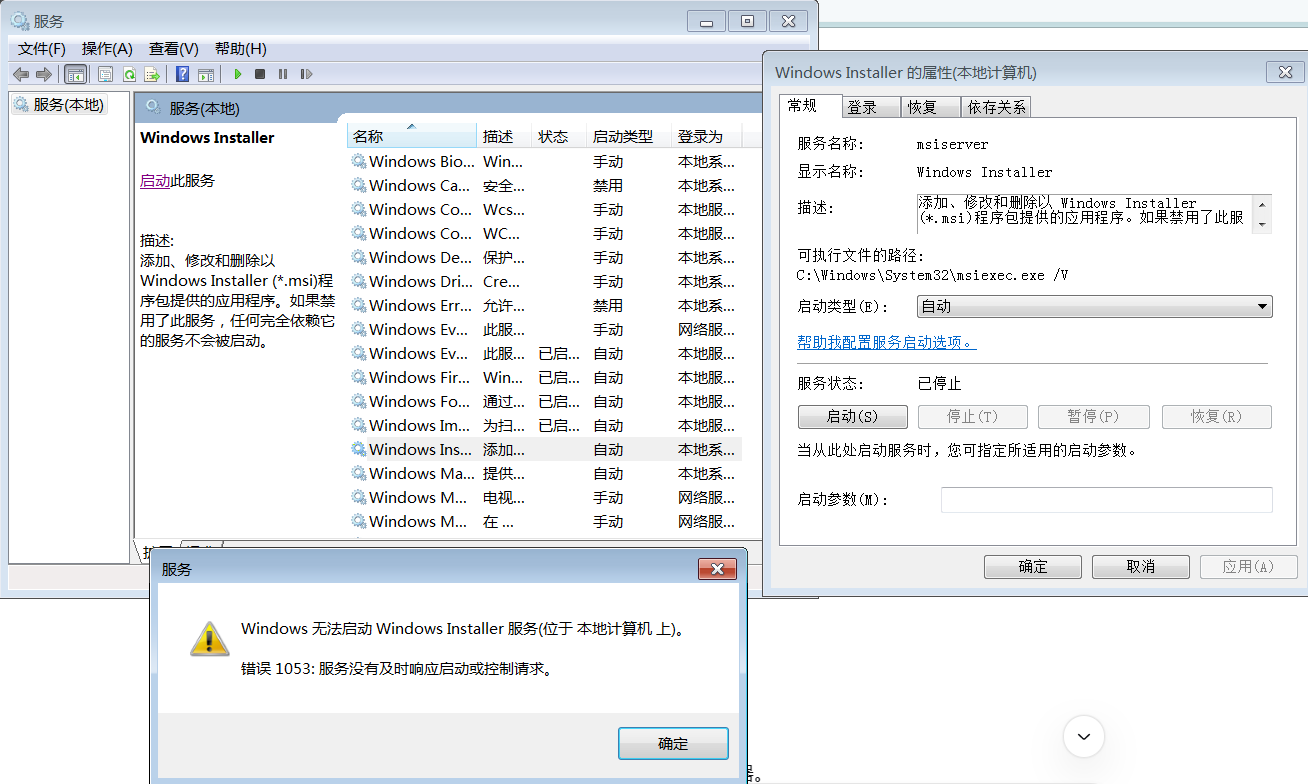Screen dimensions: 1308x784
Task: Click the Back arrow in the Services toolbar
Action: (x=21, y=74)
